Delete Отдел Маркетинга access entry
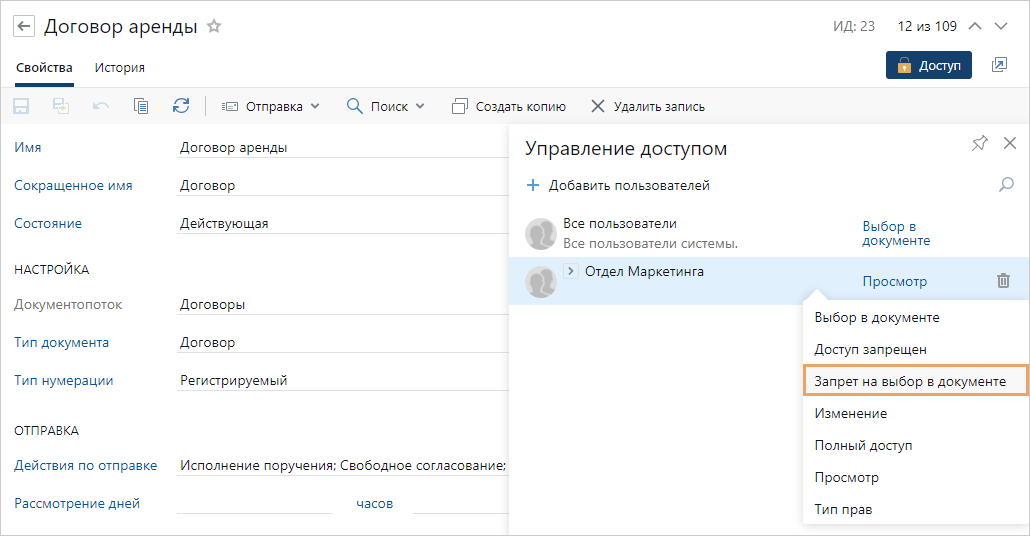 1003,281
